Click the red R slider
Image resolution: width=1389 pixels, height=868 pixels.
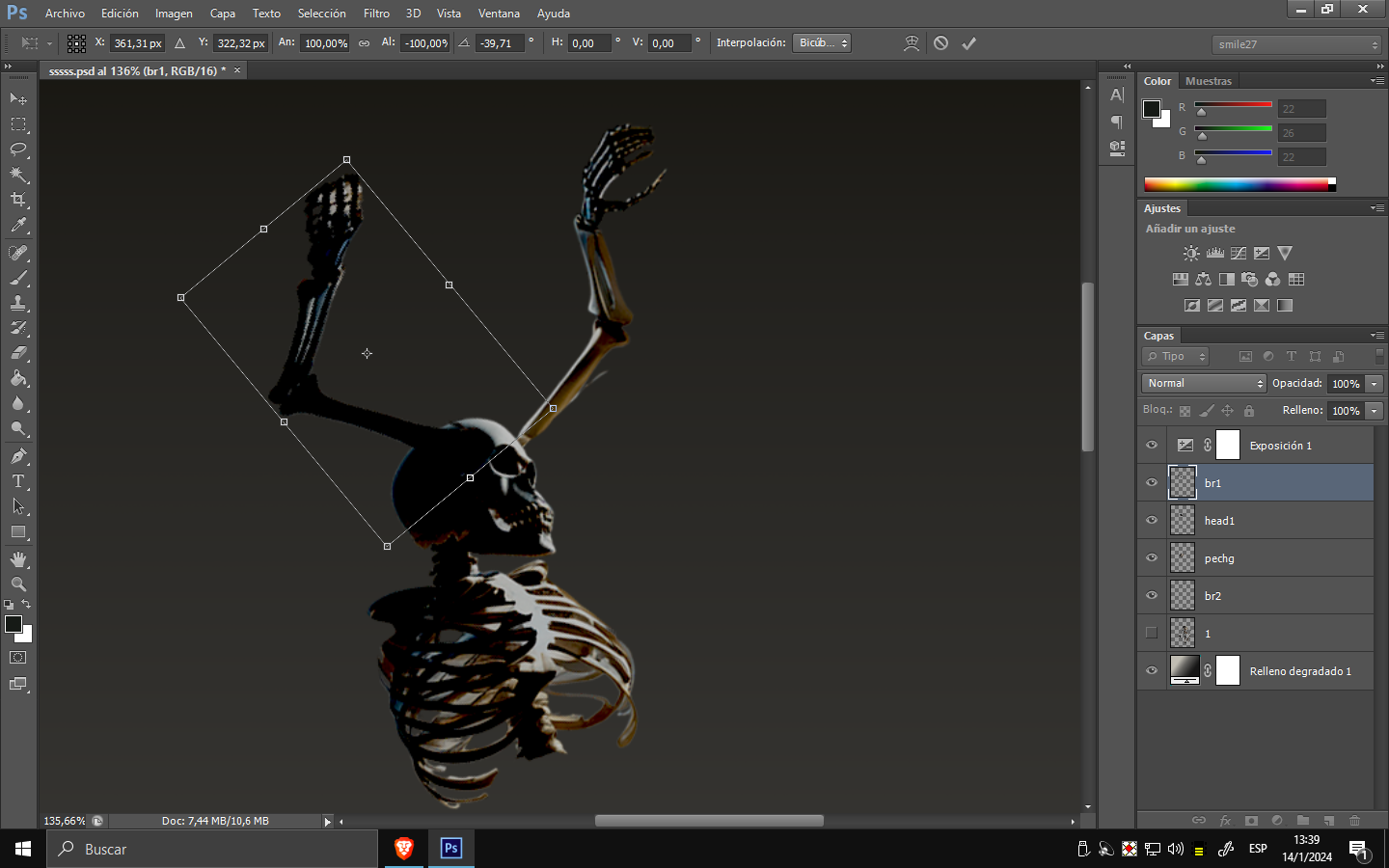coord(1233,104)
